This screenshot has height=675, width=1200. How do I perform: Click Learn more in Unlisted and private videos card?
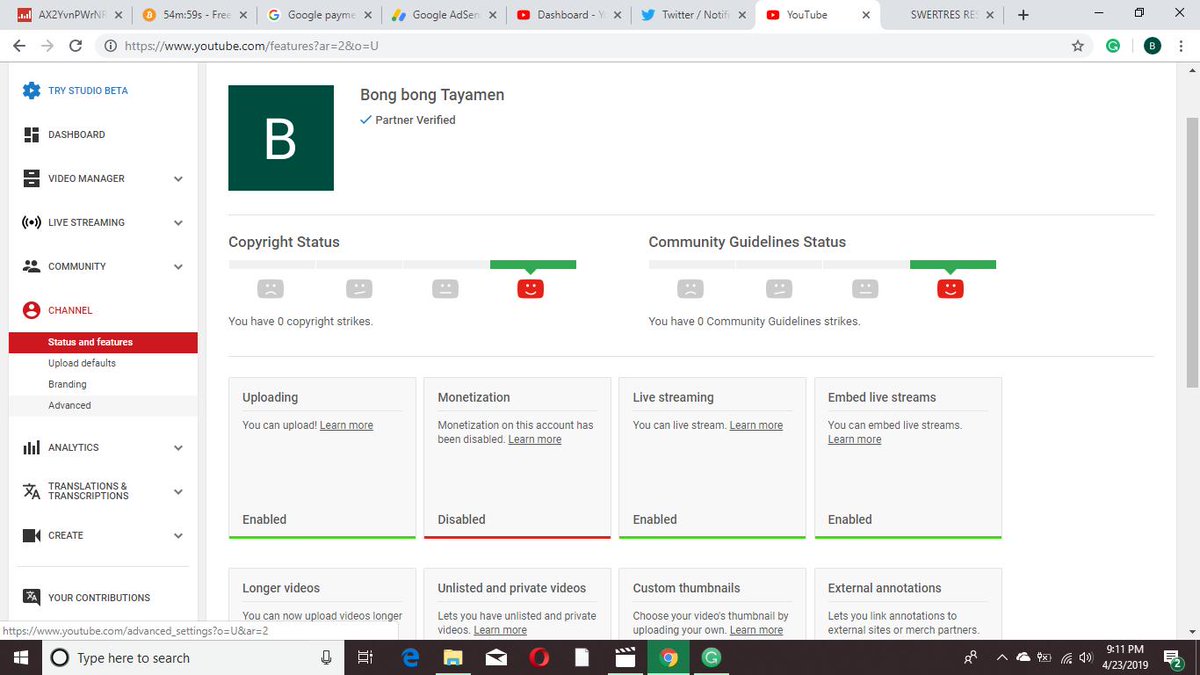(x=500, y=630)
